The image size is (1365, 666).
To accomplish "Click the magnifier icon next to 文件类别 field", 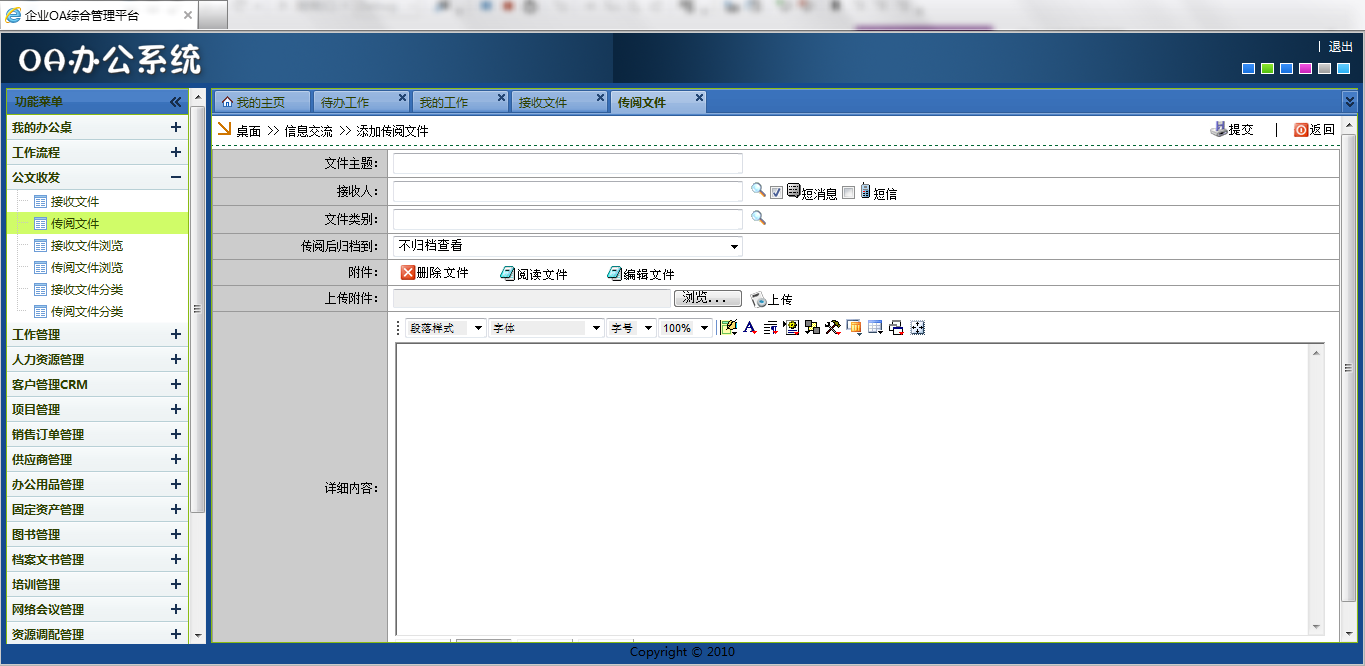I will [x=758, y=217].
